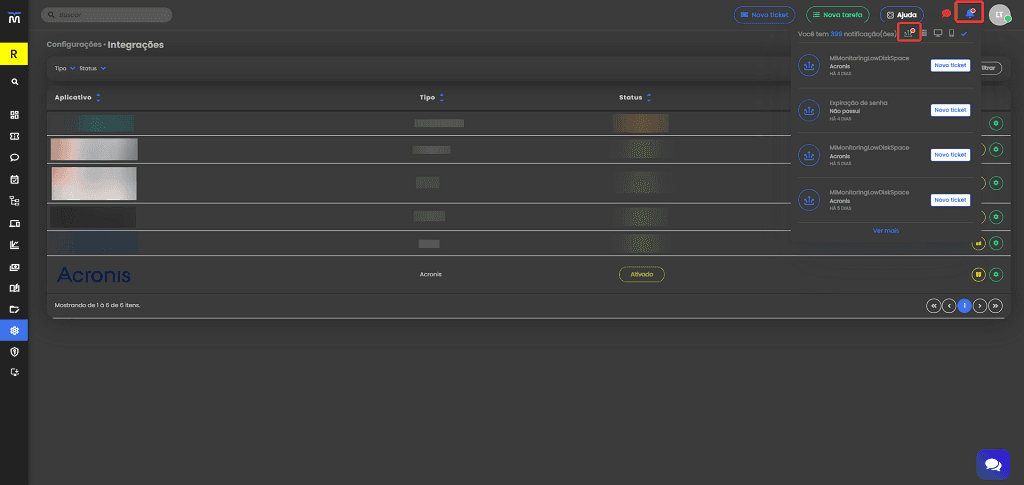The width and height of the screenshot is (1024, 485).
Task: Open the floating chat support button
Action: click(993, 464)
